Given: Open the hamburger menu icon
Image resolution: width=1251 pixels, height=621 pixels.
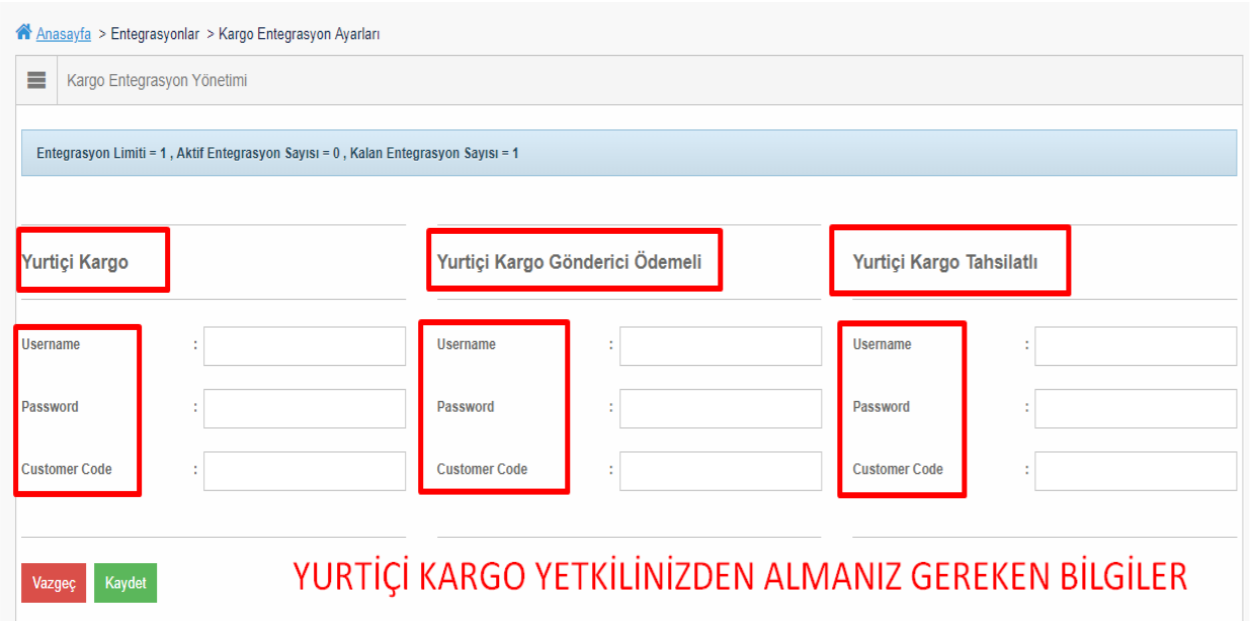Looking at the screenshot, I should [x=37, y=81].
